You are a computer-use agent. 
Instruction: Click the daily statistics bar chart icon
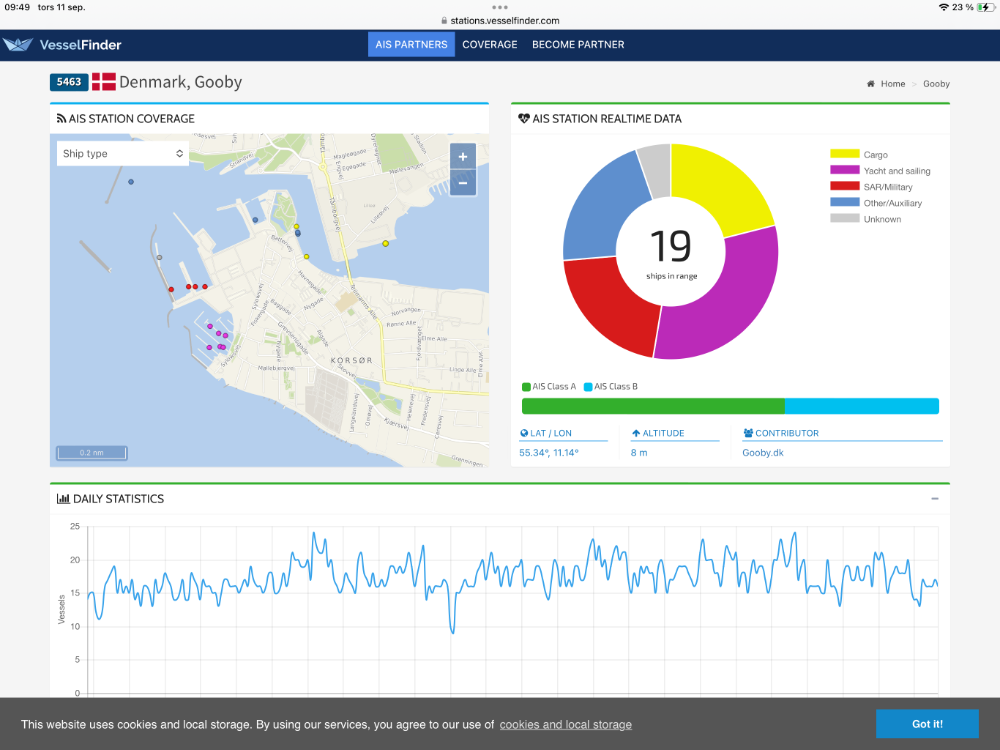pyautogui.click(x=63, y=499)
